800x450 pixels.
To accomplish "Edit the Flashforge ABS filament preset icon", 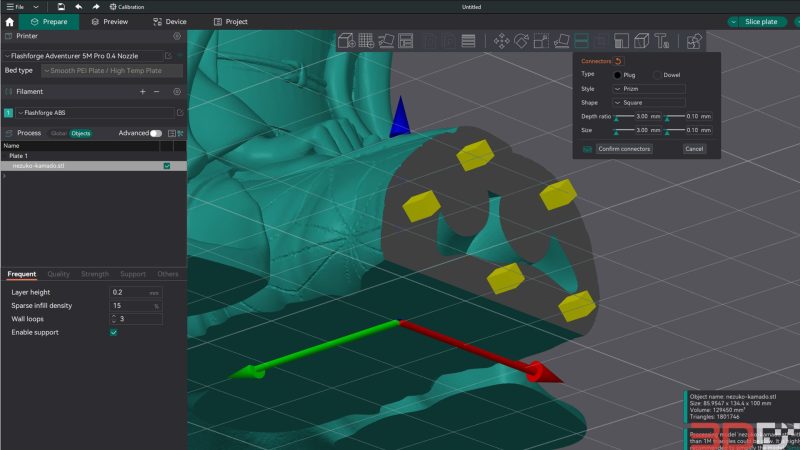I will coord(180,112).
